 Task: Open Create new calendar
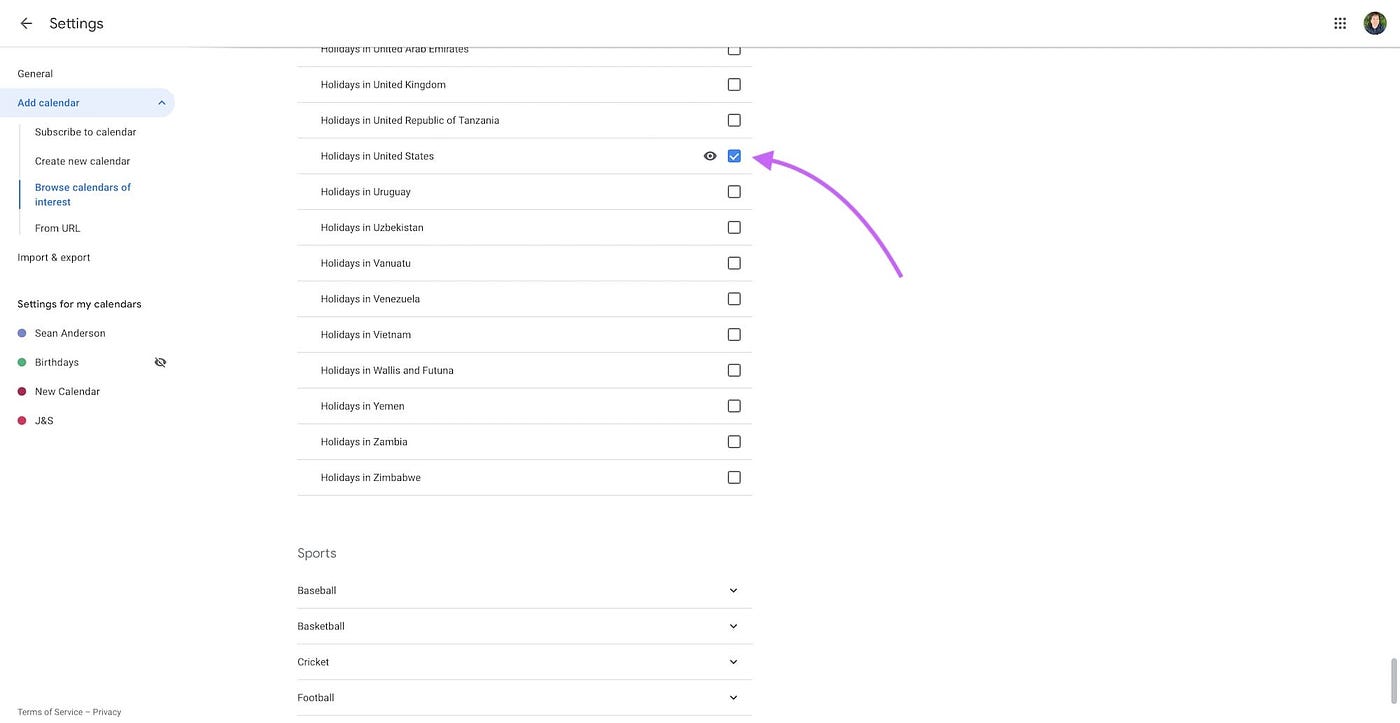[82, 161]
